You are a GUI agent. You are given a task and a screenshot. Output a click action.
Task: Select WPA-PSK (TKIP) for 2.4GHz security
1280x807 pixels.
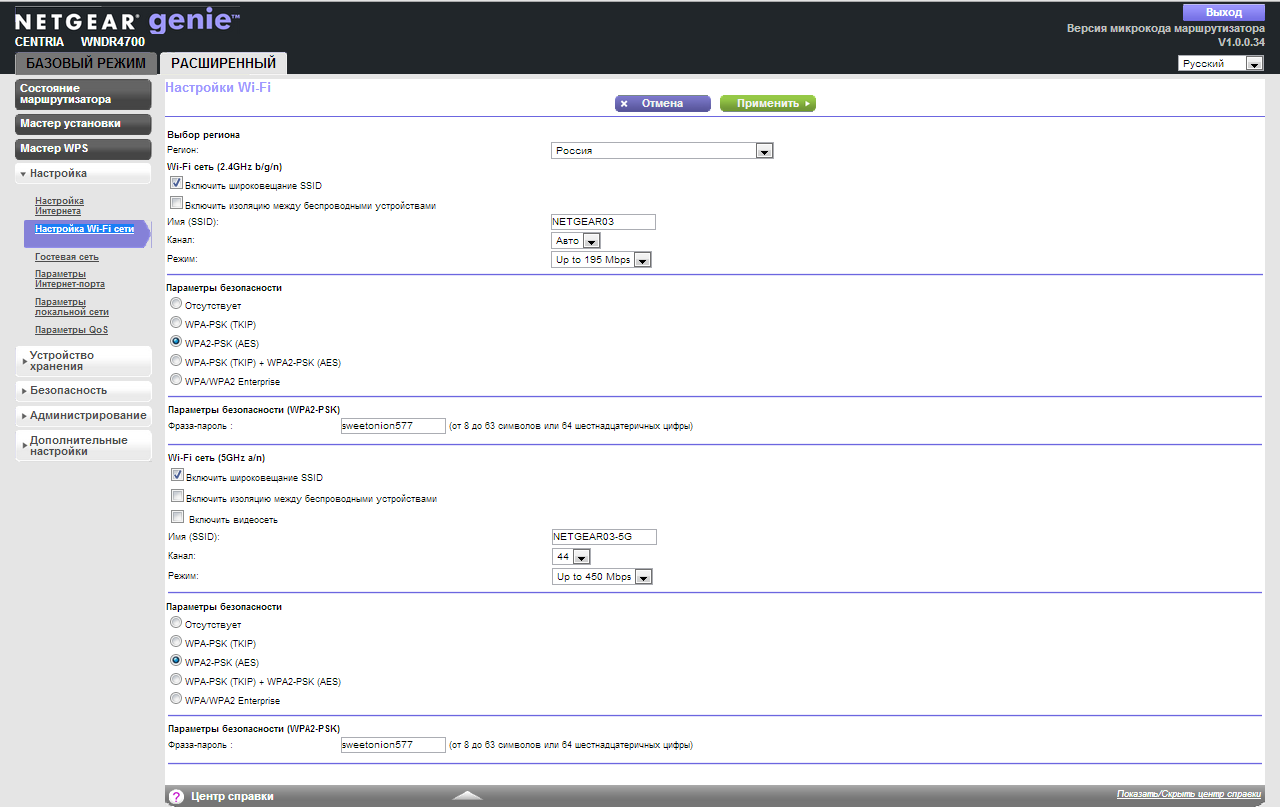[x=177, y=323]
